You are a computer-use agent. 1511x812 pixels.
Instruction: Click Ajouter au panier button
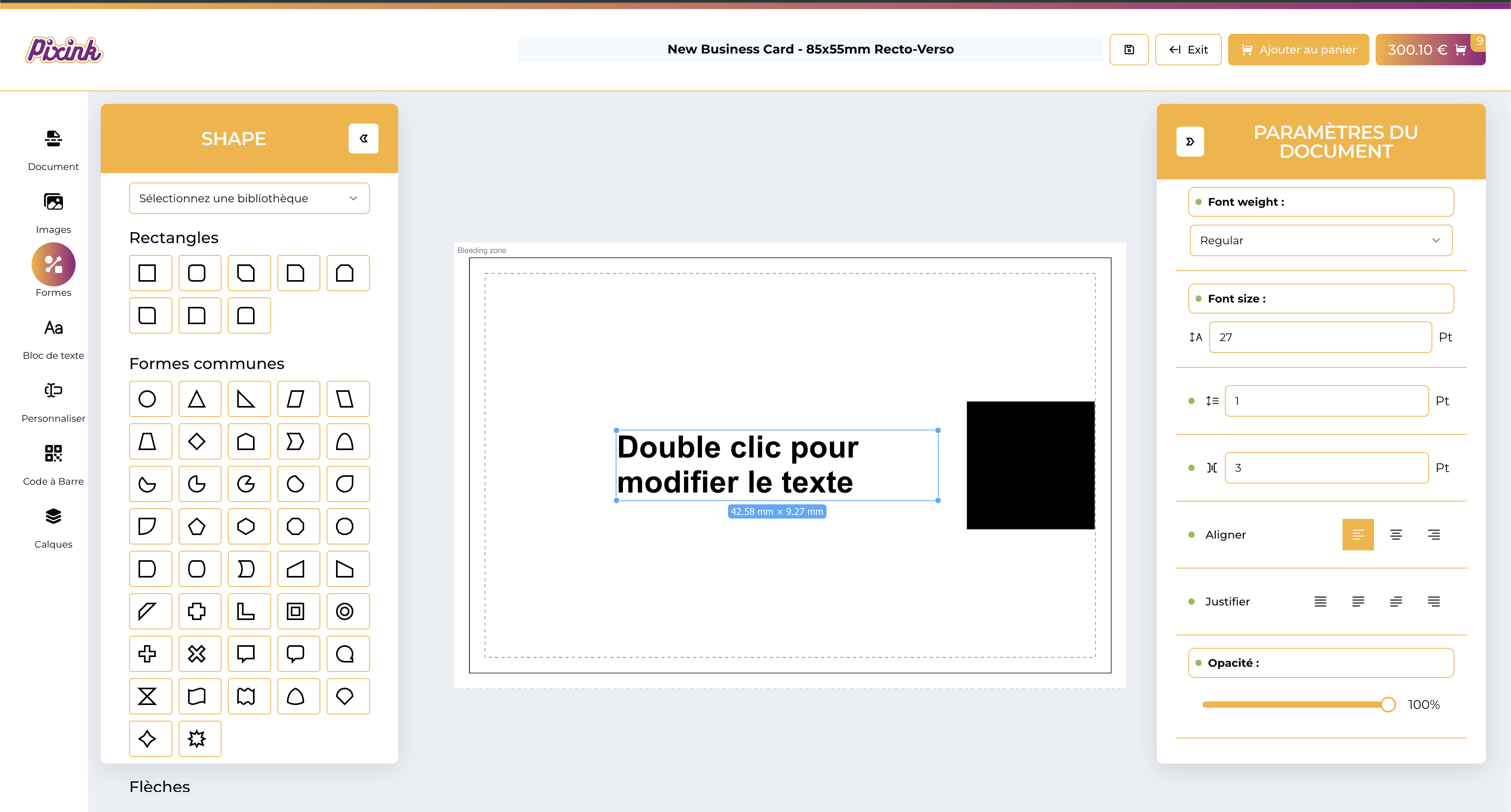1298,50
